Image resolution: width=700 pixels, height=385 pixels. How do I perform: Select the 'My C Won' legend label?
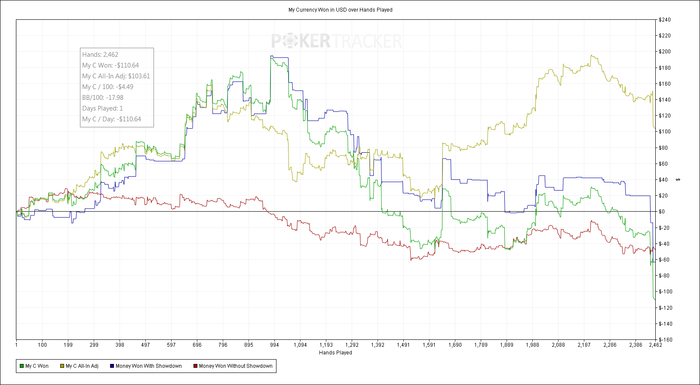37,366
